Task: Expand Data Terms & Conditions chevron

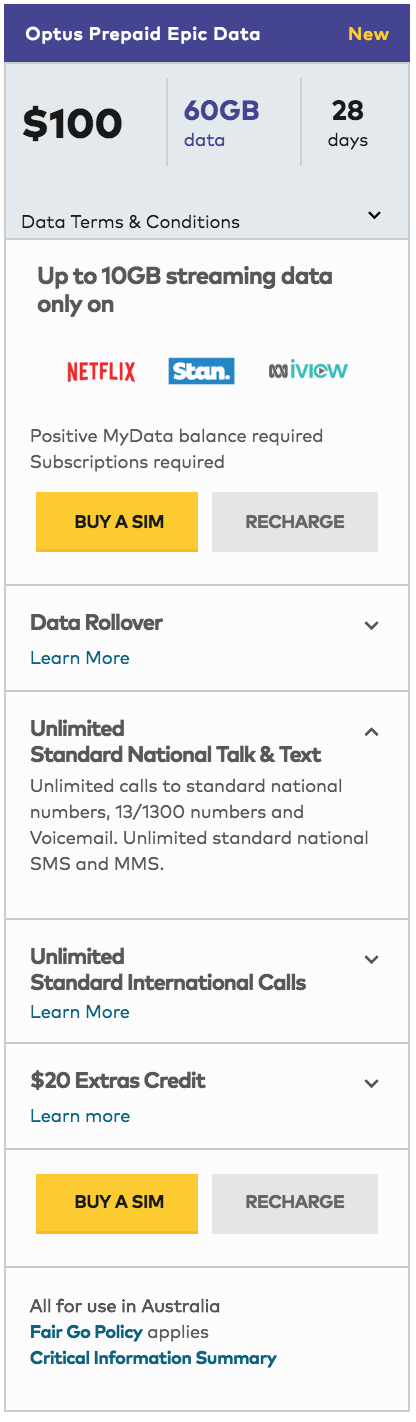Action: coord(374,215)
